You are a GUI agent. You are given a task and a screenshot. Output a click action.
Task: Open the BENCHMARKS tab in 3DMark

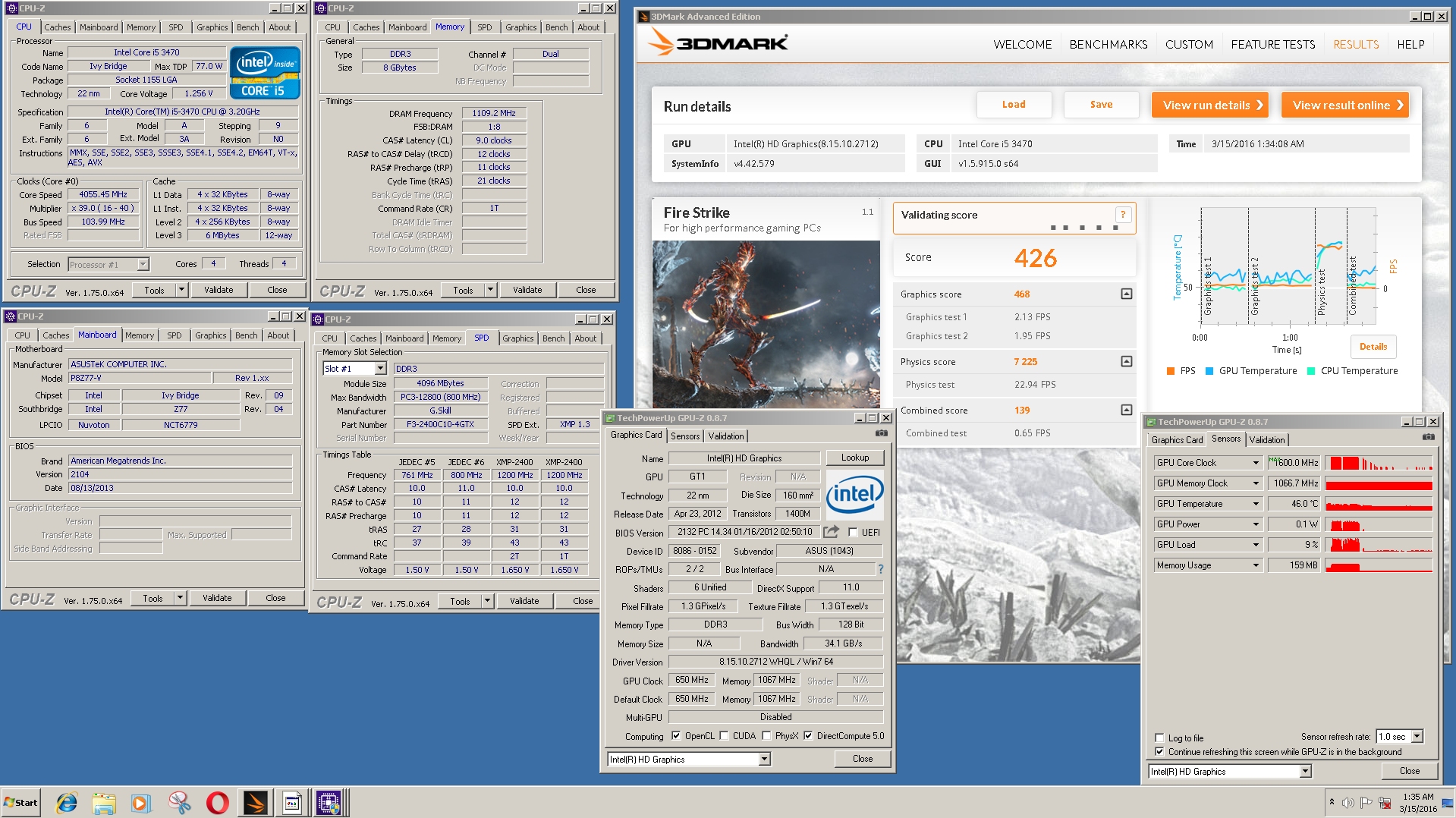pyautogui.click(x=1109, y=45)
